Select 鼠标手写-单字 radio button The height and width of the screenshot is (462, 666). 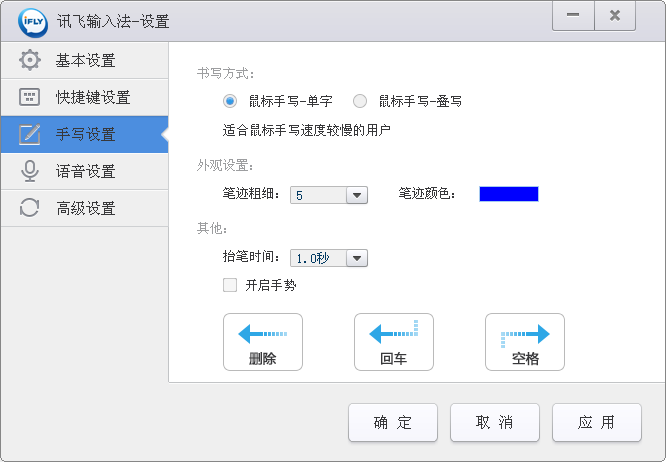(x=230, y=101)
